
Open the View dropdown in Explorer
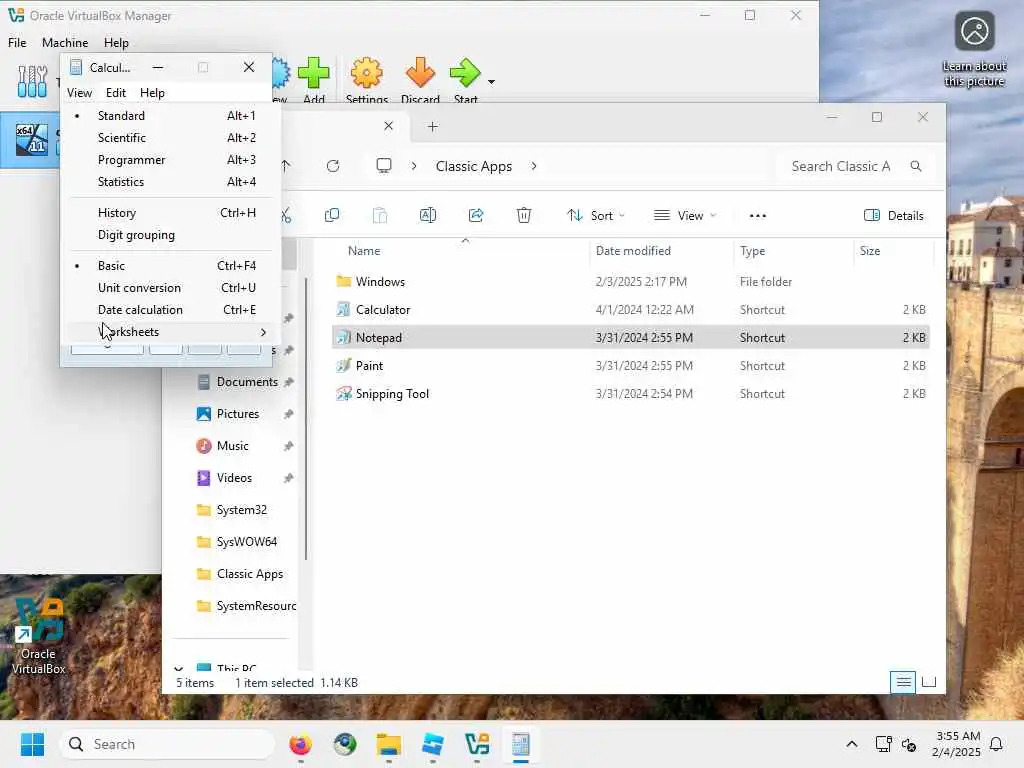tap(685, 216)
